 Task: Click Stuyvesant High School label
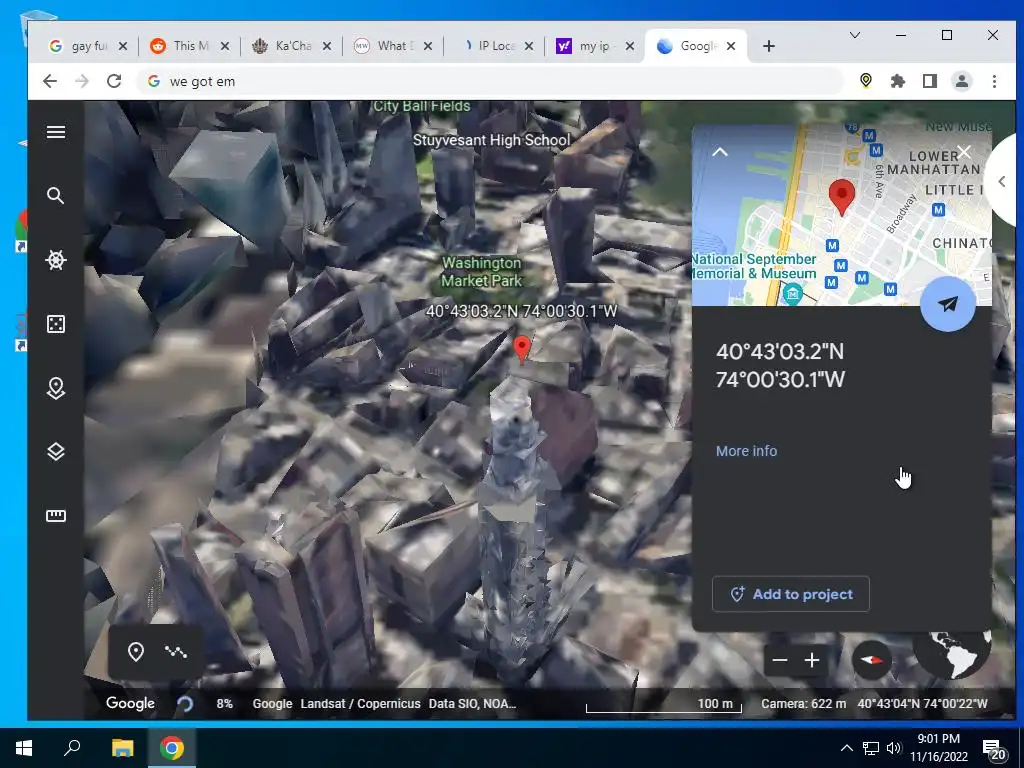tap(491, 140)
